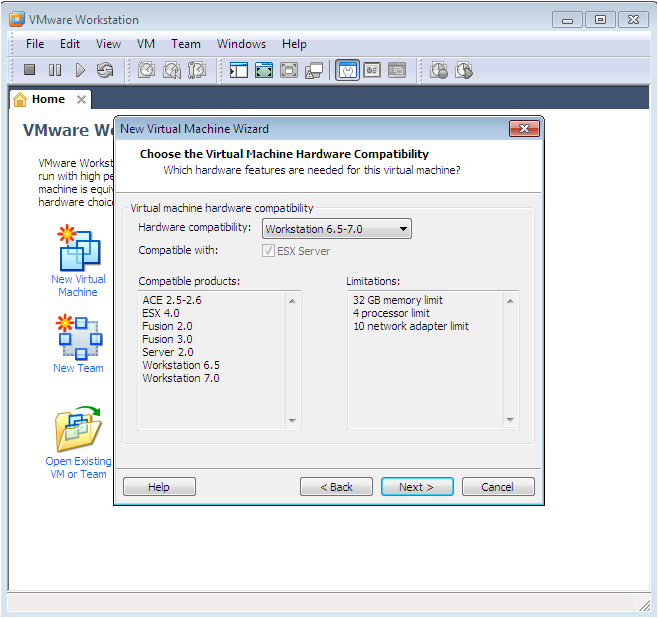This screenshot has height=618, width=658.
Task: Click the highlighted Summary view icon
Action: [x=347, y=70]
